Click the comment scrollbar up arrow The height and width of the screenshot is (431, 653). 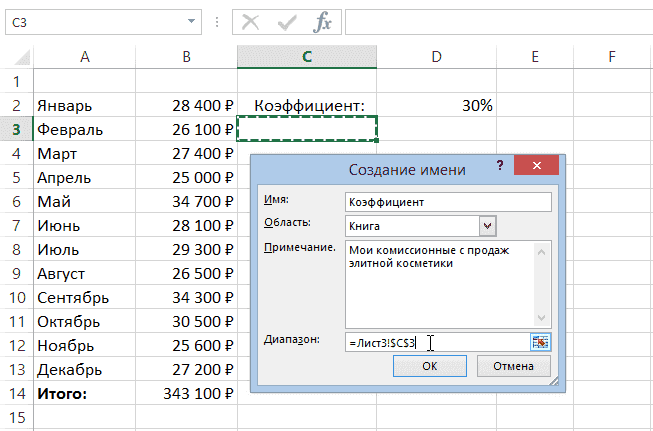point(541,252)
